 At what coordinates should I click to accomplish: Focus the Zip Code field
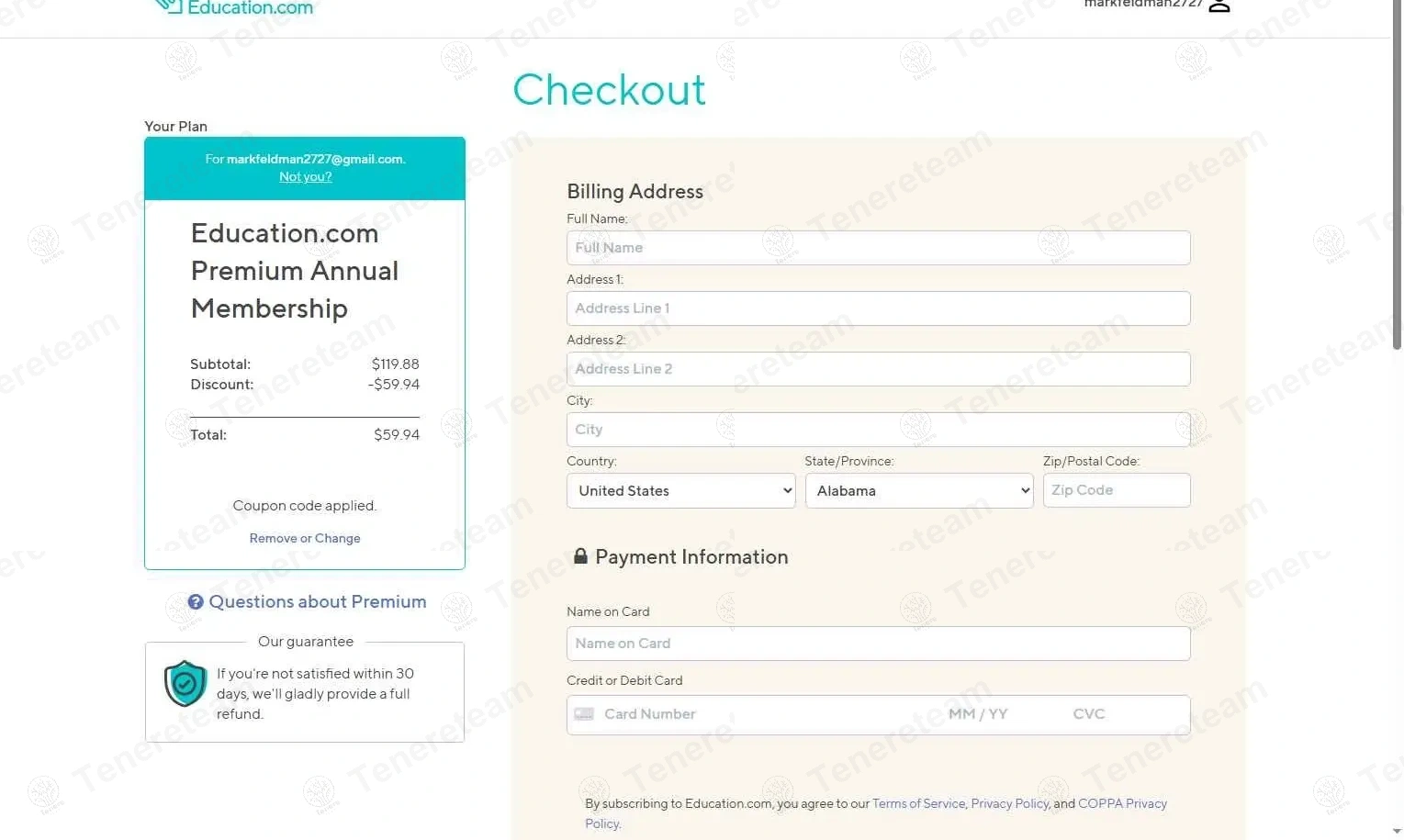click(x=1116, y=490)
